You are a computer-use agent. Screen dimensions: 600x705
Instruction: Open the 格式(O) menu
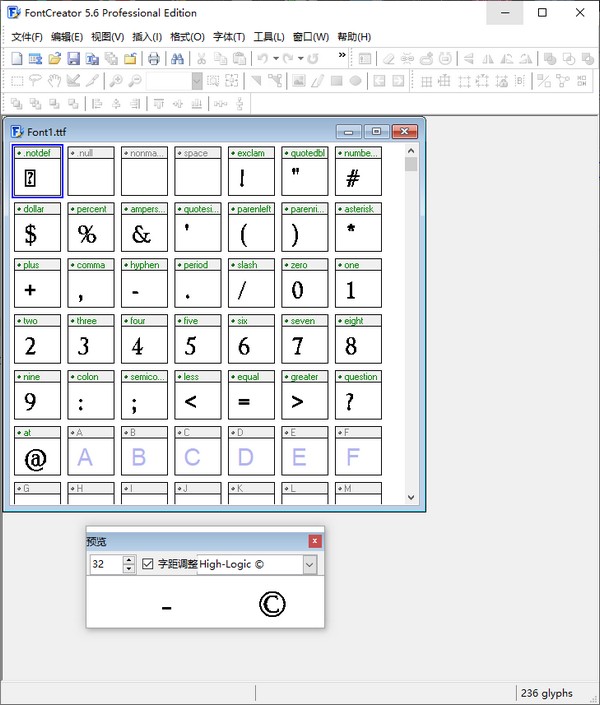(188, 37)
